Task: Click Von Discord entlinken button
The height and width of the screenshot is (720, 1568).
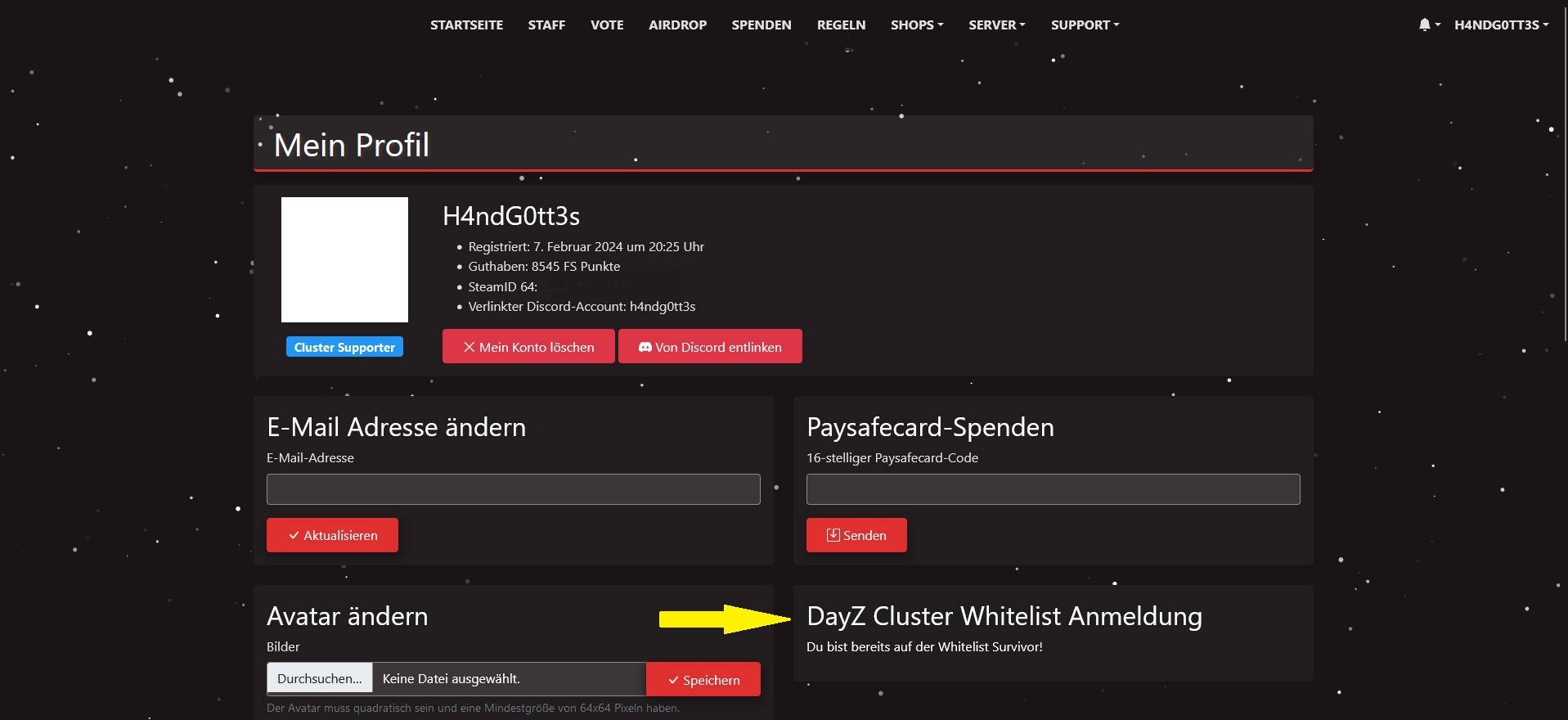Action: tap(710, 346)
